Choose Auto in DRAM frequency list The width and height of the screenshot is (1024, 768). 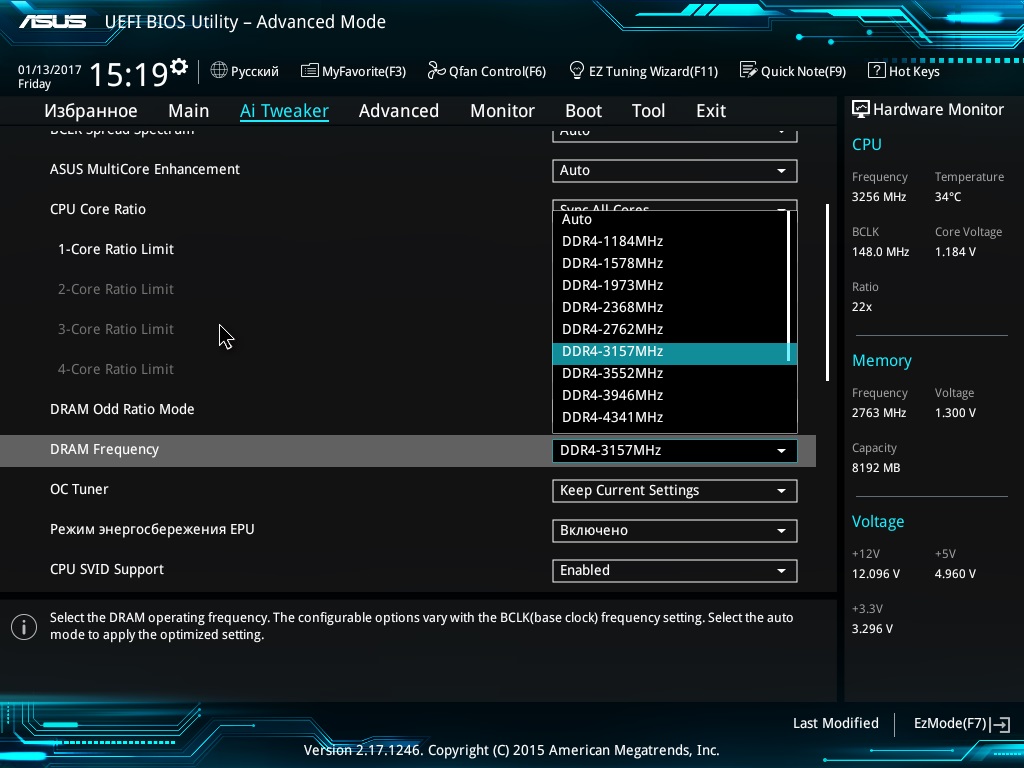pyautogui.click(x=670, y=219)
